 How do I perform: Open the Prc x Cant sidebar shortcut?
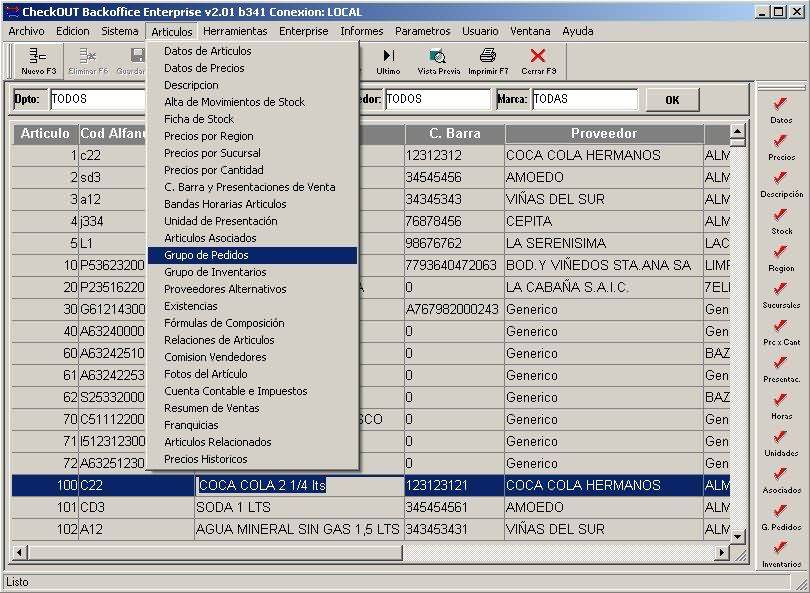[x=781, y=333]
